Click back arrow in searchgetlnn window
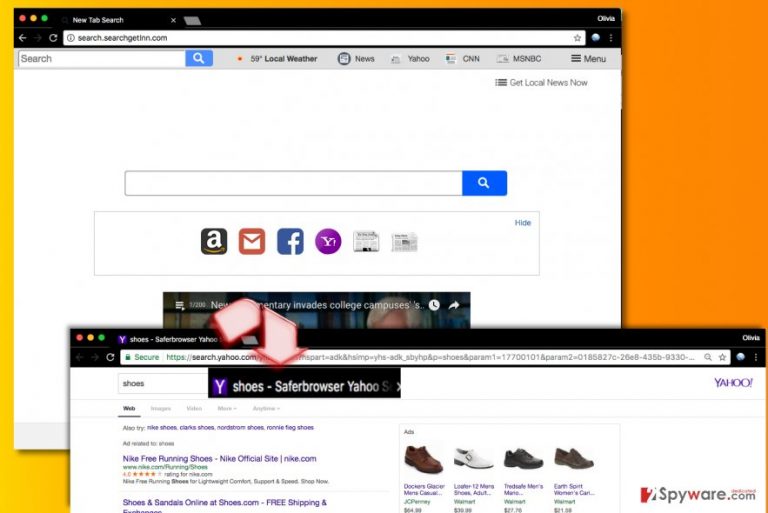Viewport: 768px width, 513px height. pos(23,38)
